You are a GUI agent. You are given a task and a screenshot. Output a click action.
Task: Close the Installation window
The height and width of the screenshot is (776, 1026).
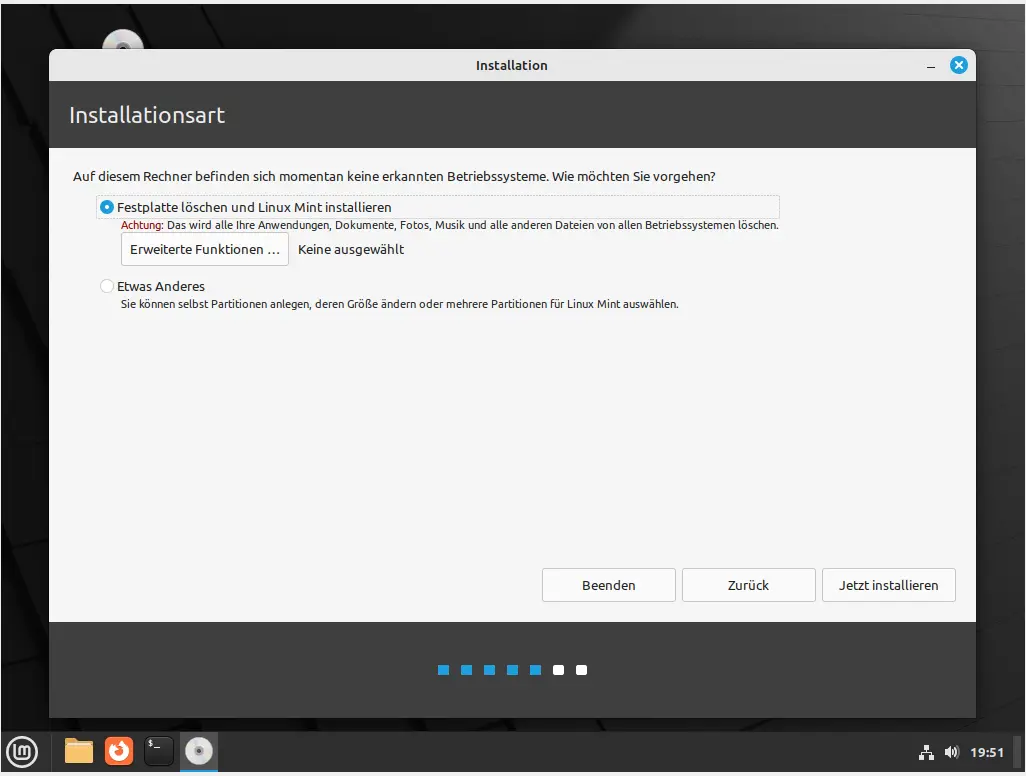tap(958, 65)
